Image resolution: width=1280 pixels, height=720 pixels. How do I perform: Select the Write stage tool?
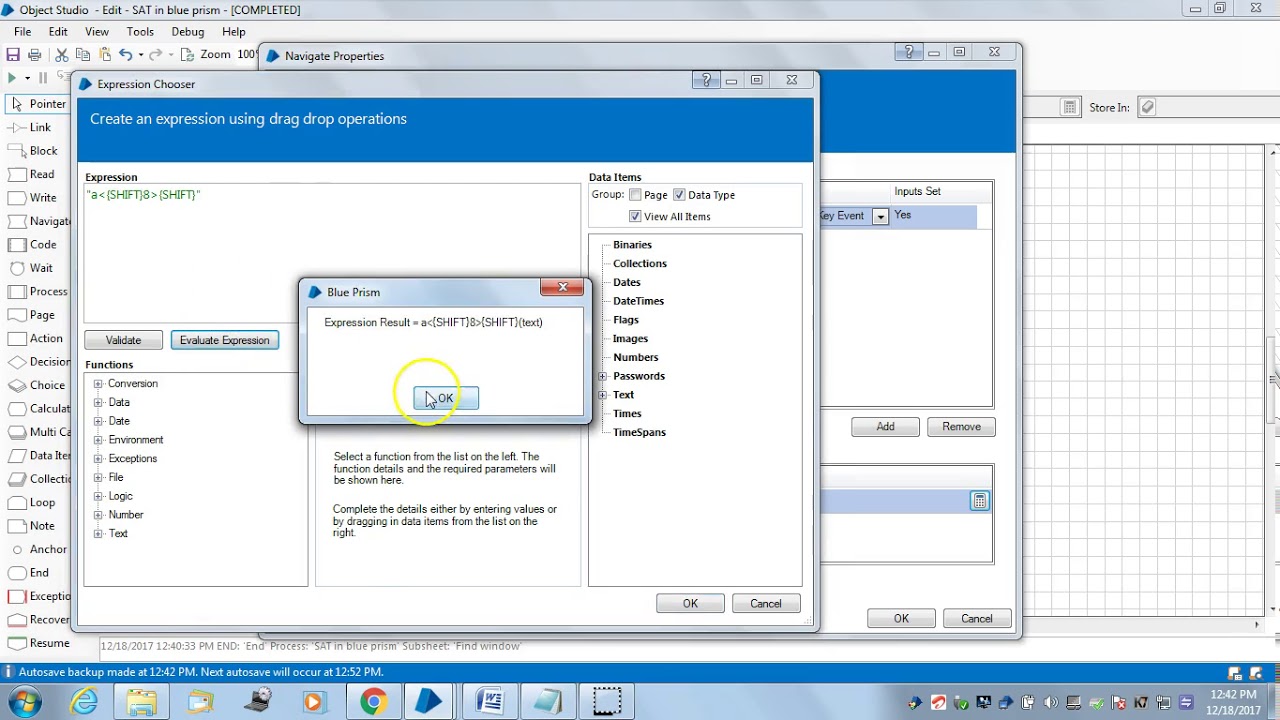tap(33, 198)
